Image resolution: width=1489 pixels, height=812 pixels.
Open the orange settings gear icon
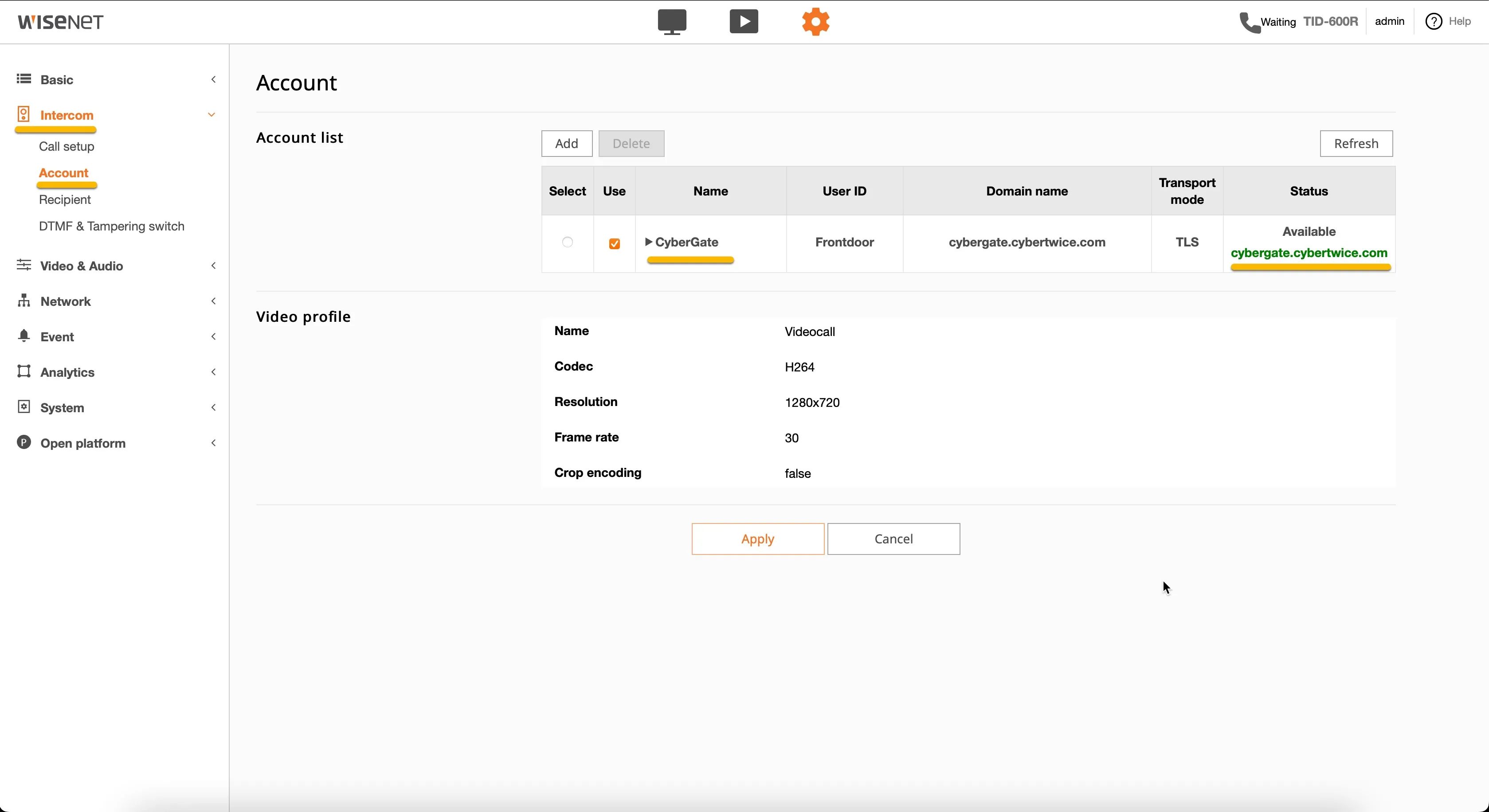coord(815,22)
